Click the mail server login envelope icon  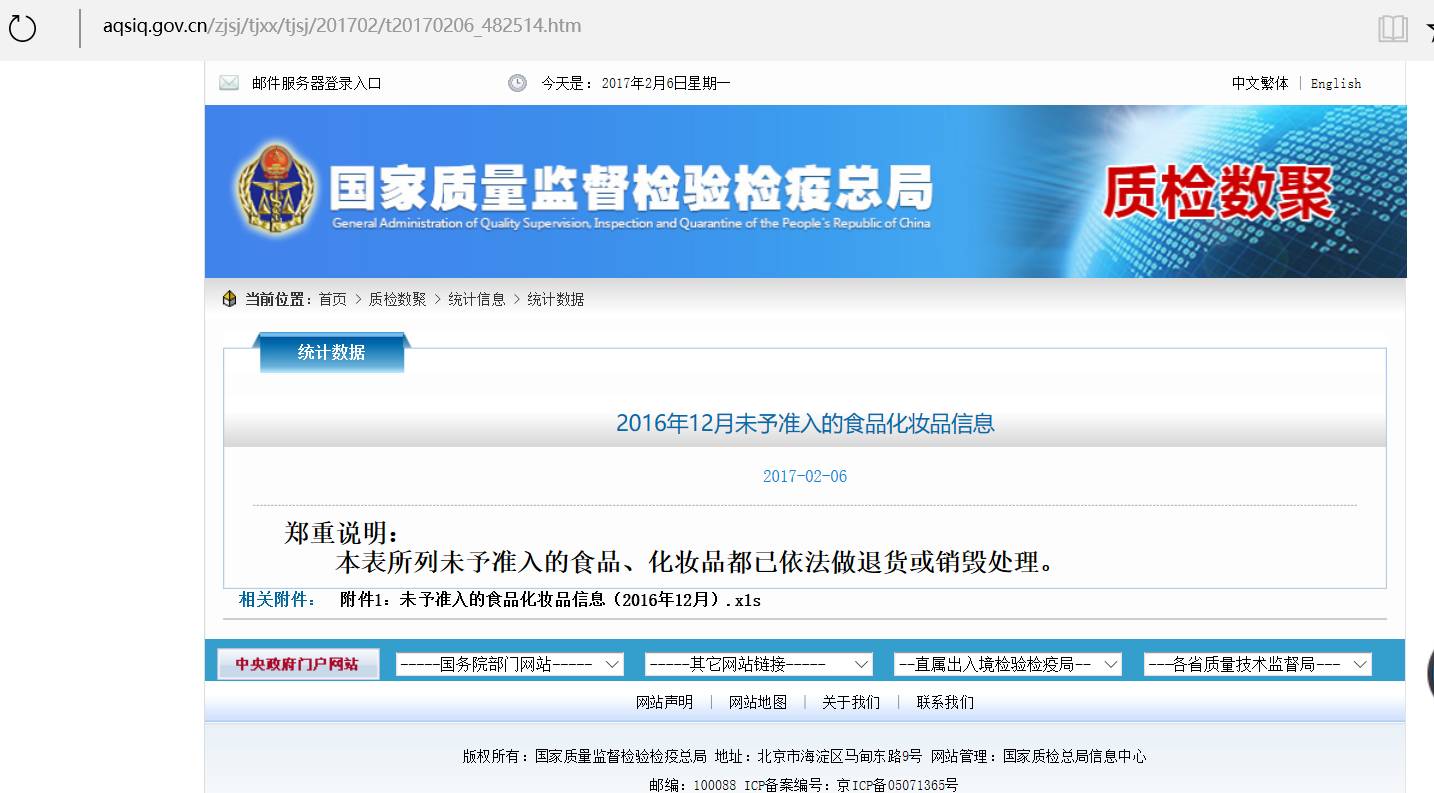pos(228,83)
